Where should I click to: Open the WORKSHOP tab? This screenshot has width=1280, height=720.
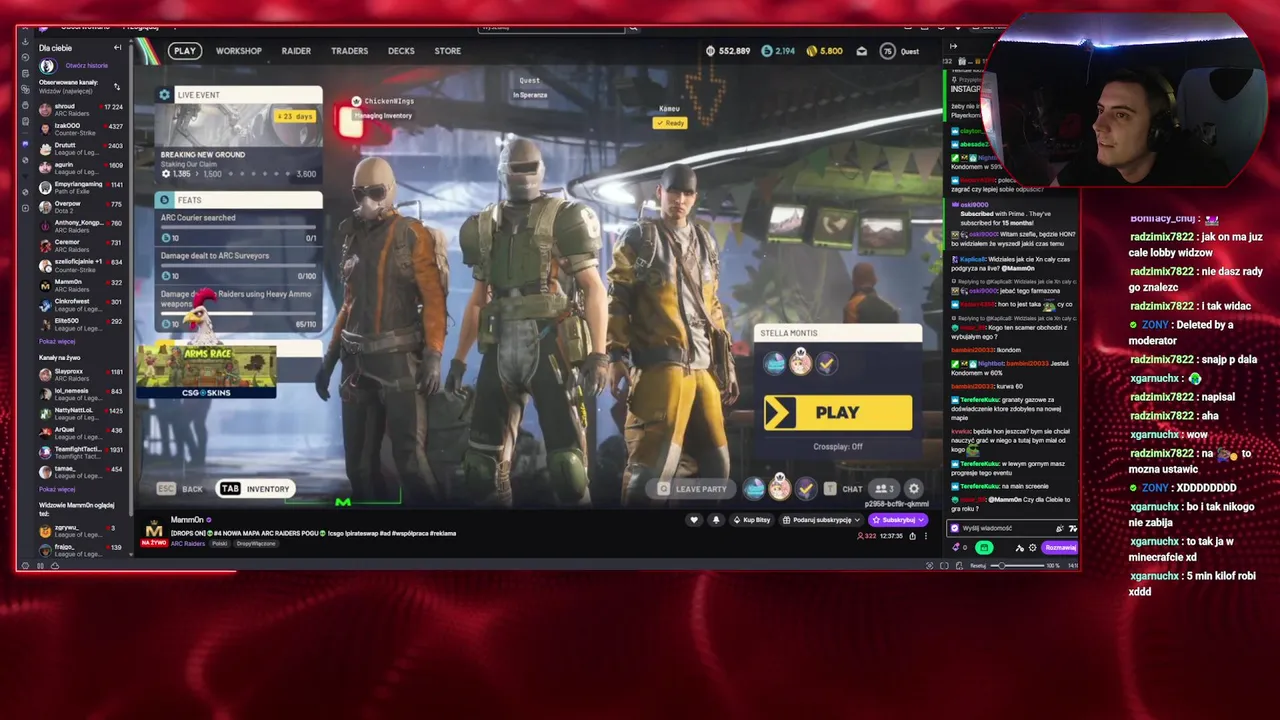[x=239, y=51]
